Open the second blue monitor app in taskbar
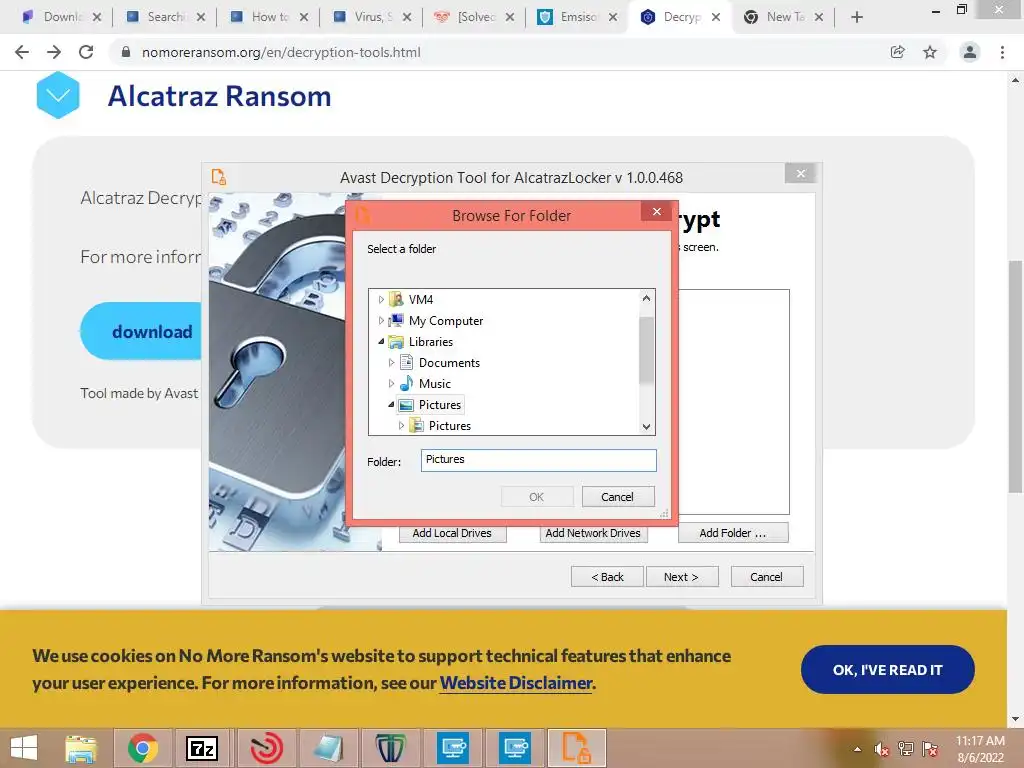This screenshot has width=1024, height=768. tap(515, 748)
